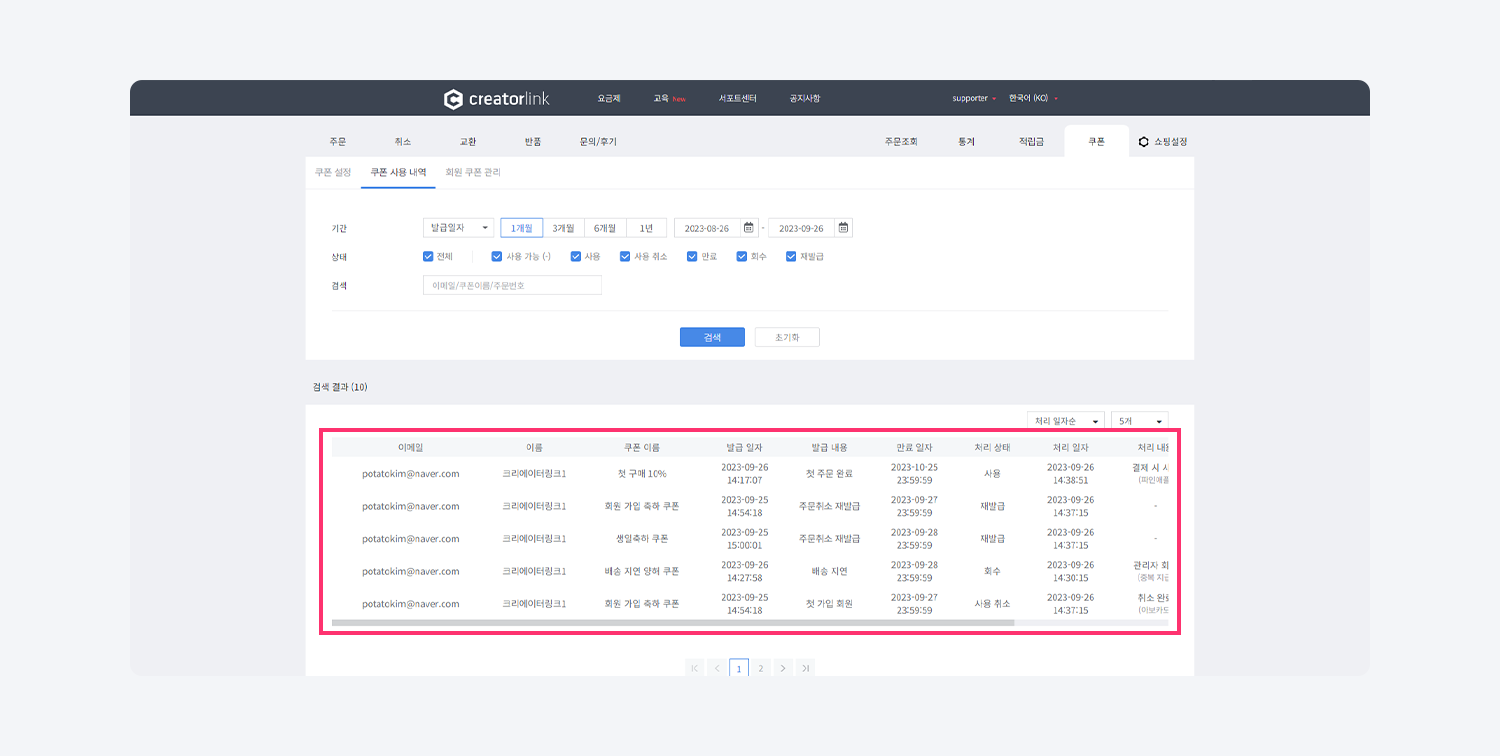Viewport: 1500px width, 756px height.
Task: Click the 쿠폰 이름 column header
Action: (642, 447)
